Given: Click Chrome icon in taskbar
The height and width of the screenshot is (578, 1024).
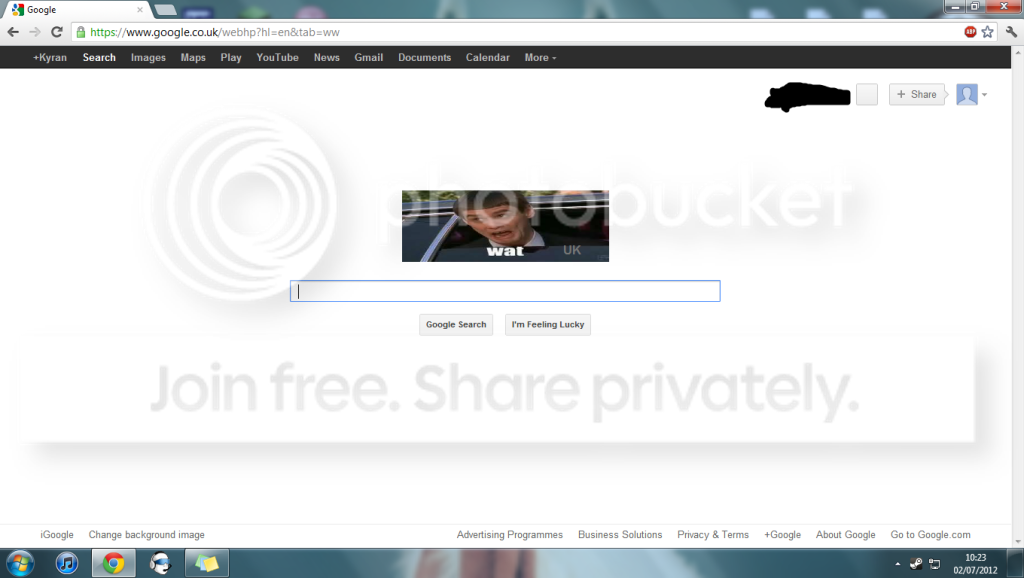Looking at the screenshot, I should (114, 563).
